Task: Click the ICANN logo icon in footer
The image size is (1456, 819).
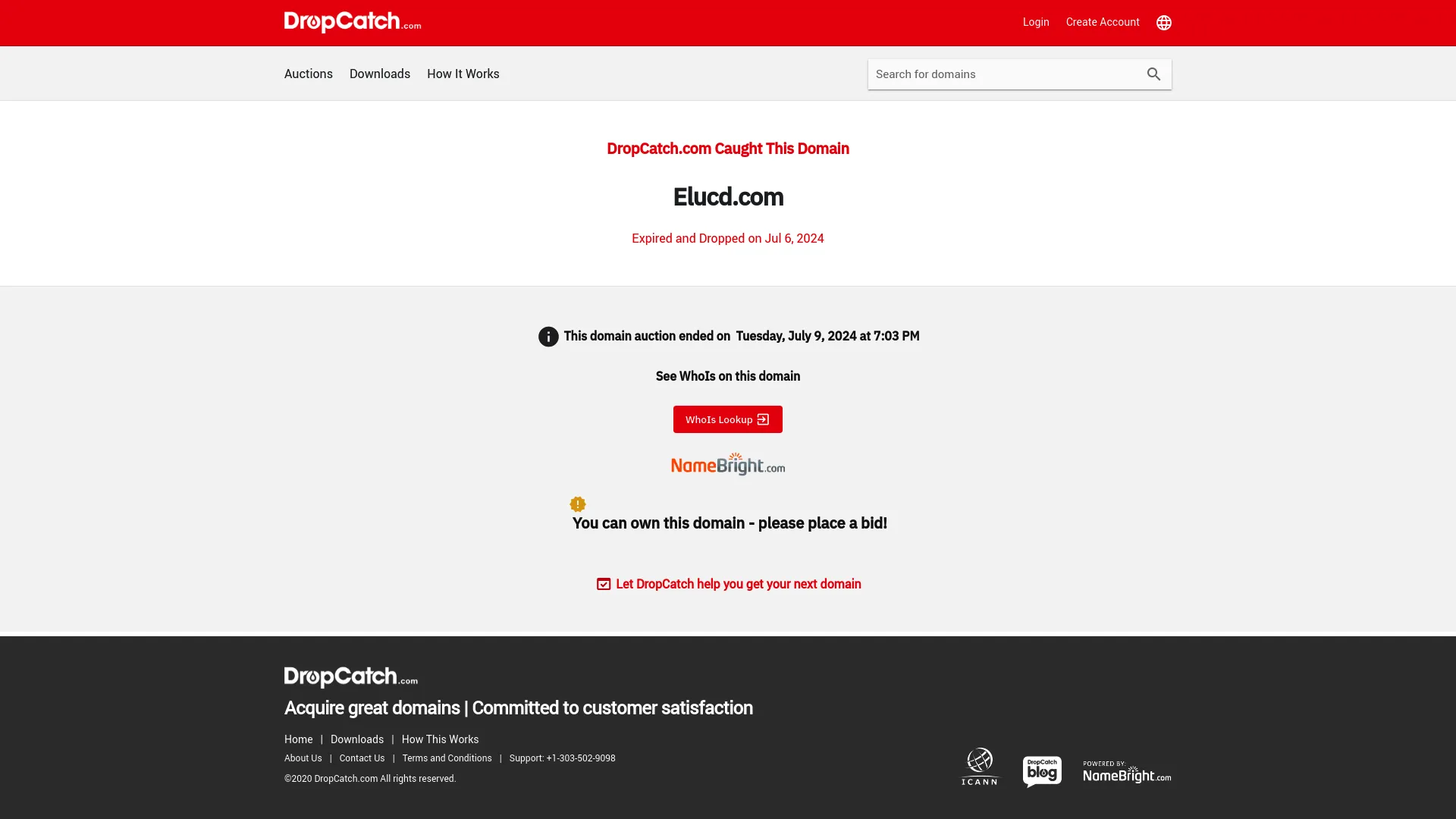Action: point(979,766)
